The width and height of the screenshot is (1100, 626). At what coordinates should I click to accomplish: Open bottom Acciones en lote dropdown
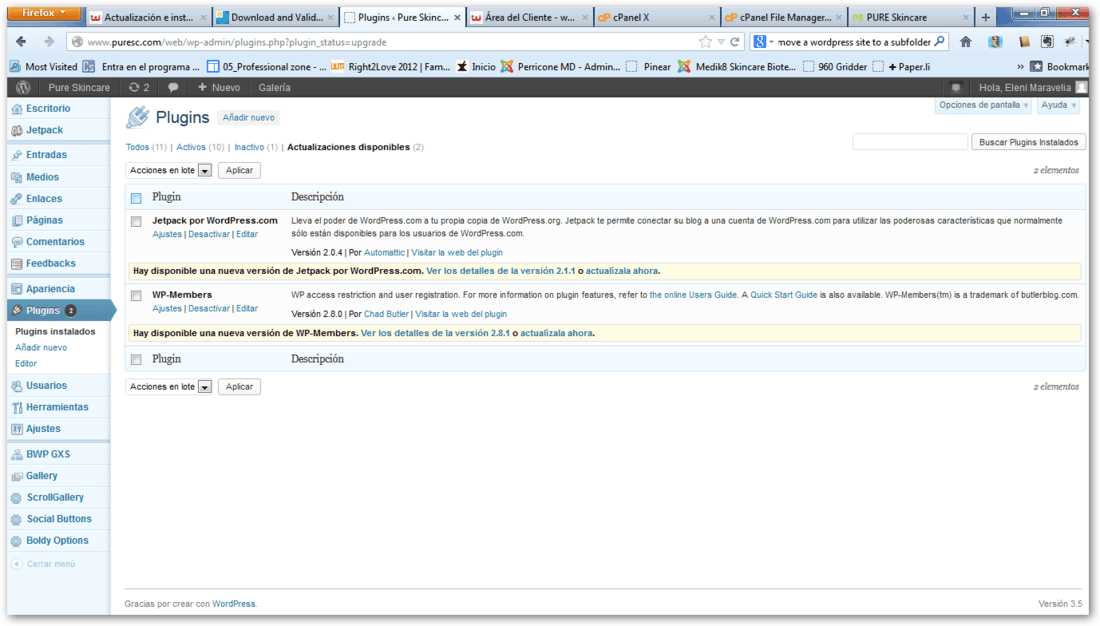169,387
